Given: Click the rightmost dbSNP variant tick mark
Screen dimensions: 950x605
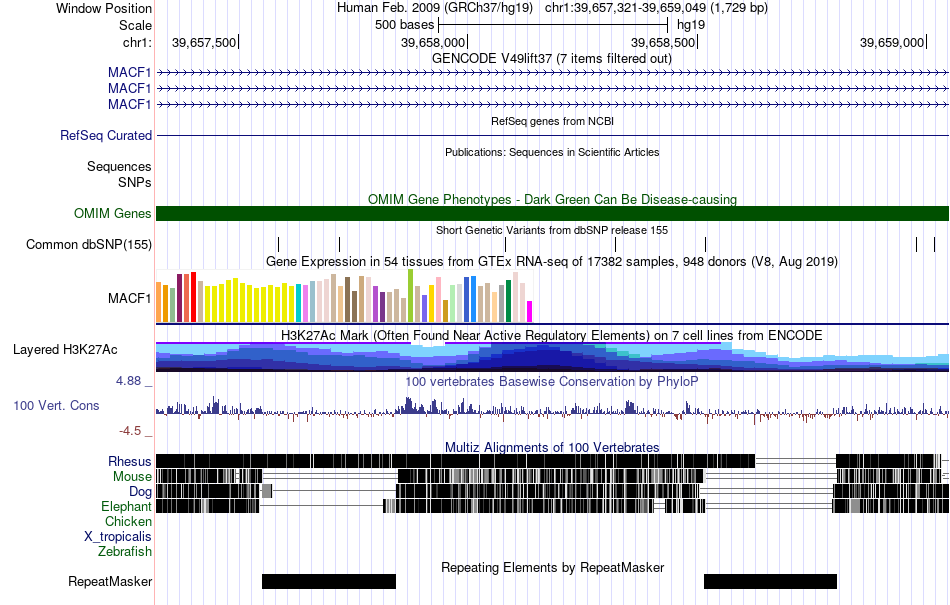Looking at the screenshot, I should click(934, 245).
